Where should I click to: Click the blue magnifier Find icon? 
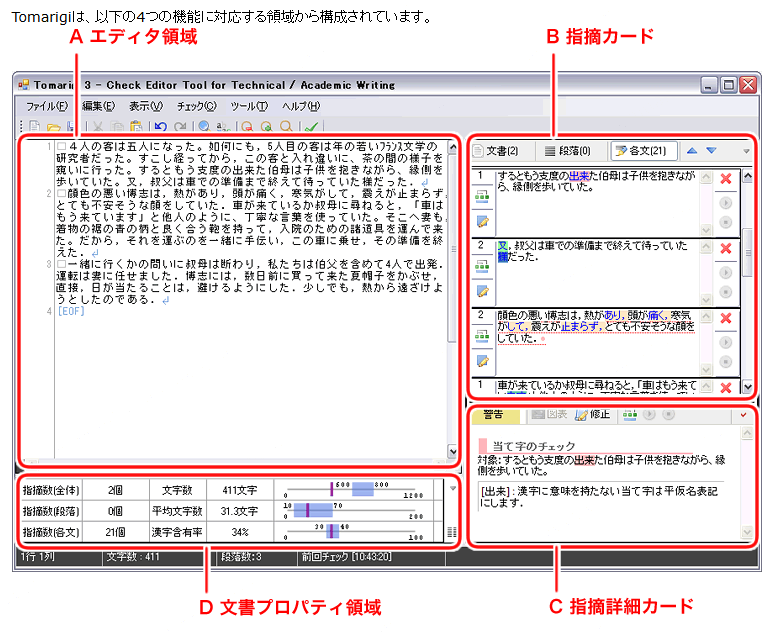[204, 126]
